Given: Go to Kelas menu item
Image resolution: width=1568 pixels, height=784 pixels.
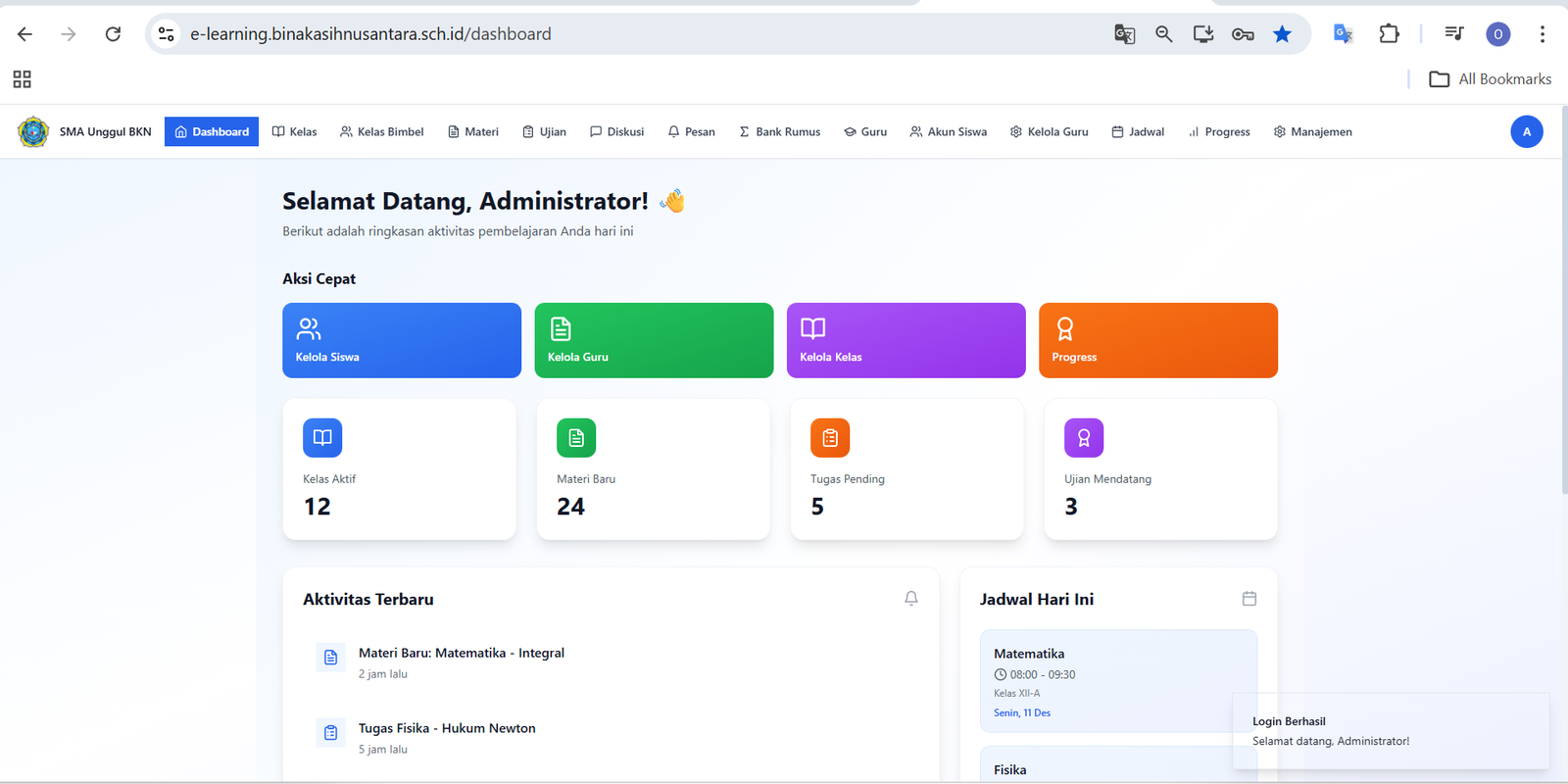Looking at the screenshot, I should click(x=294, y=131).
